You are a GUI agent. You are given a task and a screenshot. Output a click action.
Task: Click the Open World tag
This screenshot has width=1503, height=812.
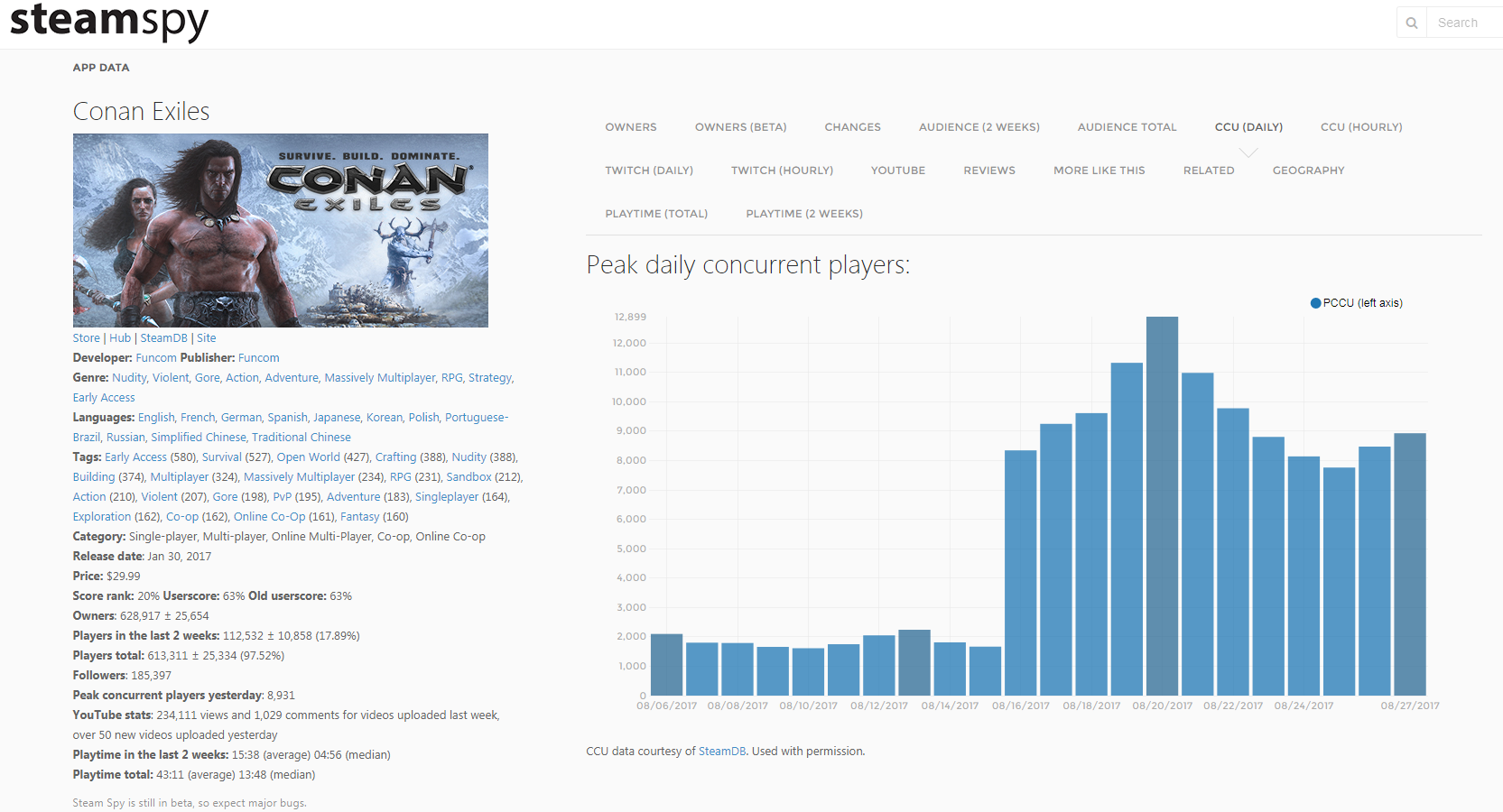308,457
